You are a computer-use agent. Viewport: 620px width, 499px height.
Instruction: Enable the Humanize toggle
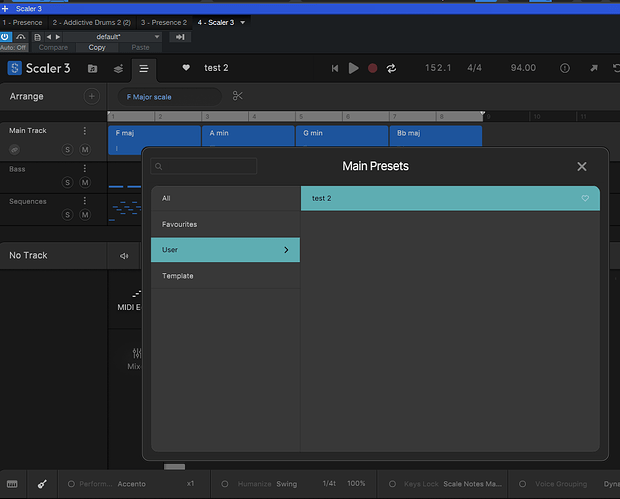coord(227,484)
